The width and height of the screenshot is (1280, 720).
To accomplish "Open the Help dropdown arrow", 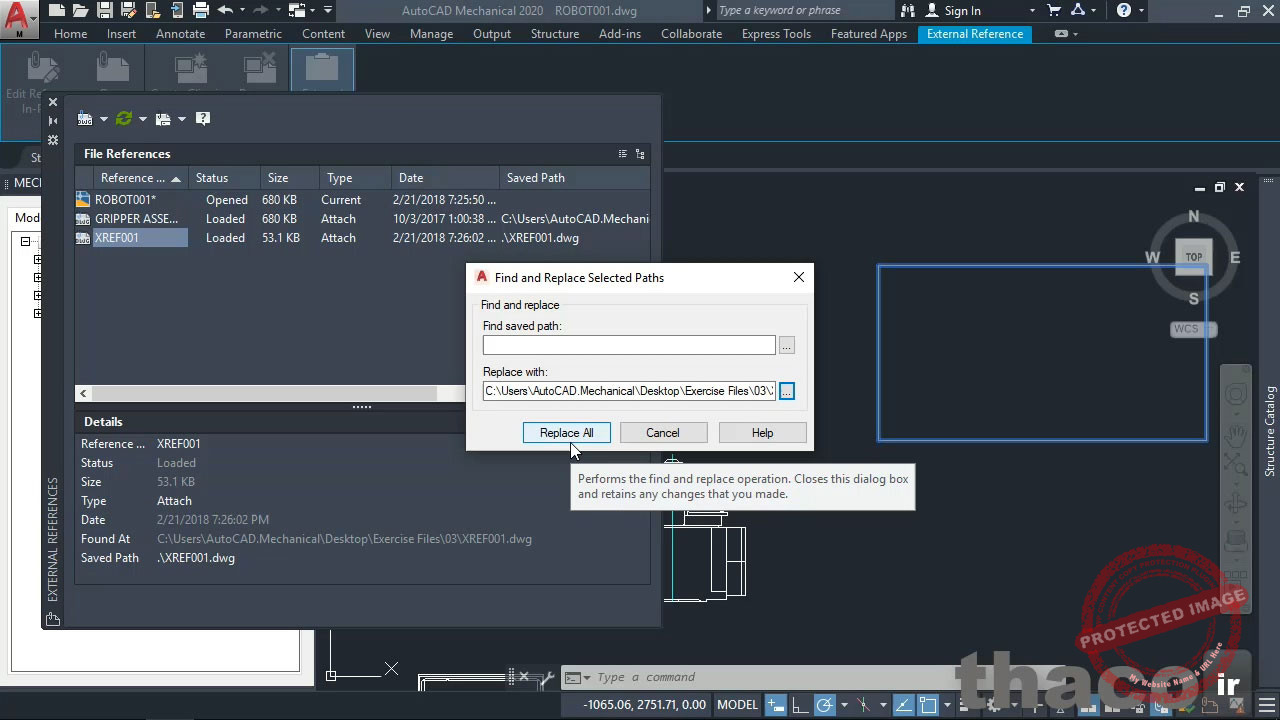I will point(1142,11).
